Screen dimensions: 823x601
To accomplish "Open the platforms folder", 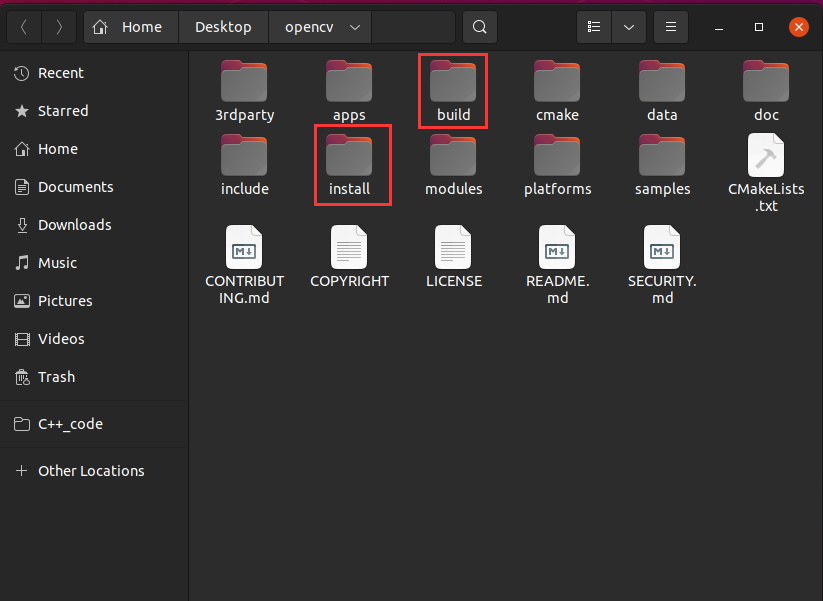I will click(557, 166).
